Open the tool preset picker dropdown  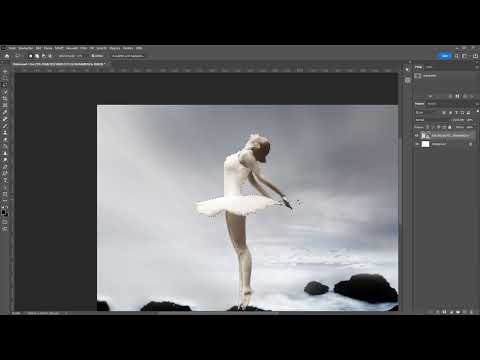point(19,56)
